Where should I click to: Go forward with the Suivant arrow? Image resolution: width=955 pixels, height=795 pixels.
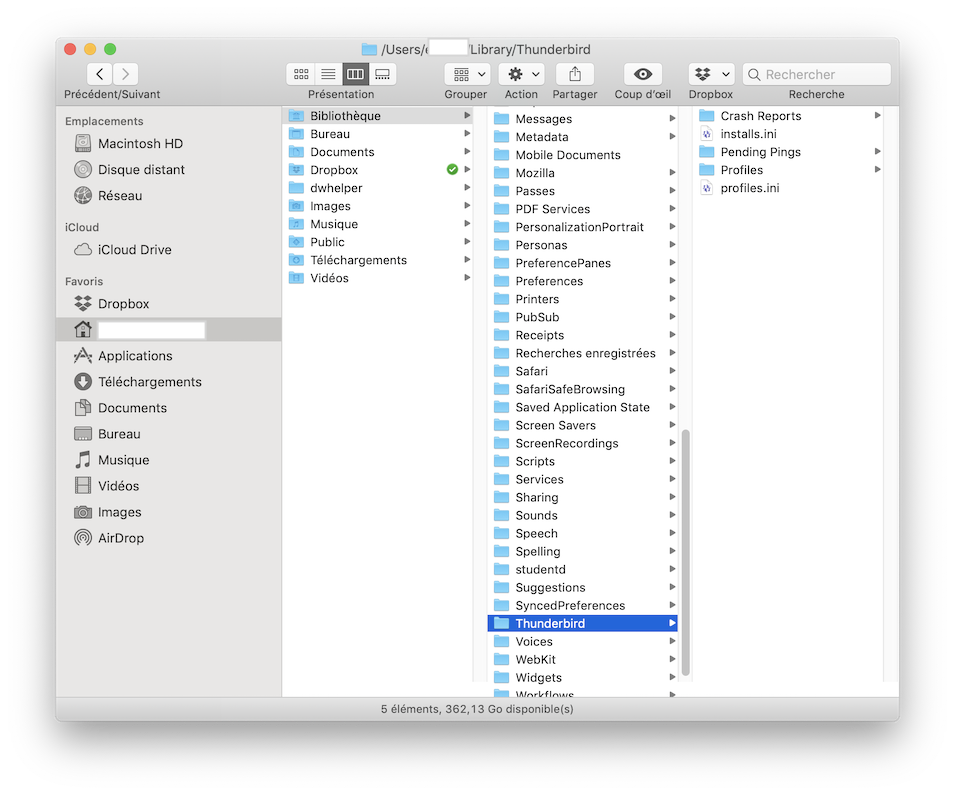125,74
